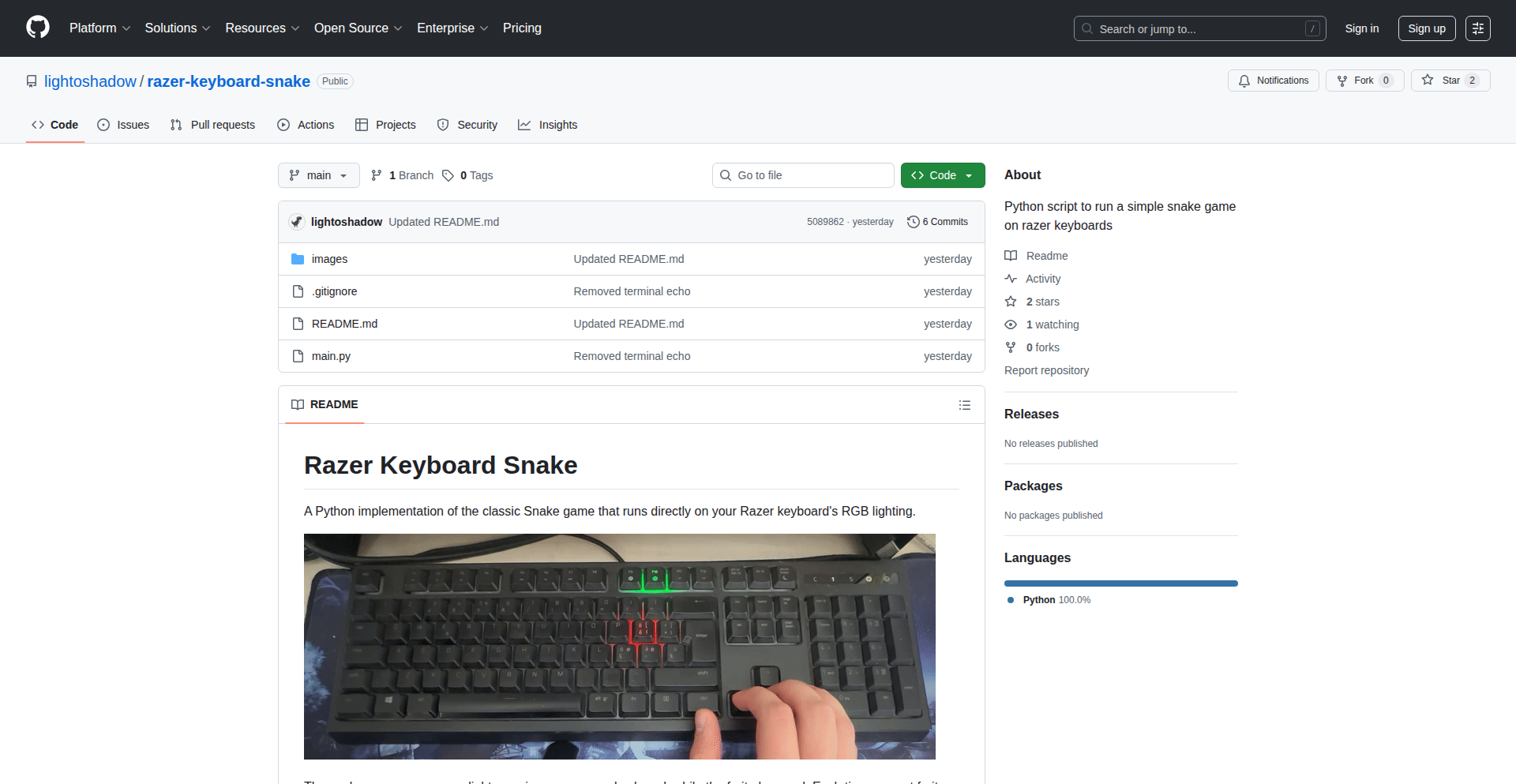Click the Python language bar
Image resolution: width=1516 pixels, height=784 pixels.
point(1120,583)
